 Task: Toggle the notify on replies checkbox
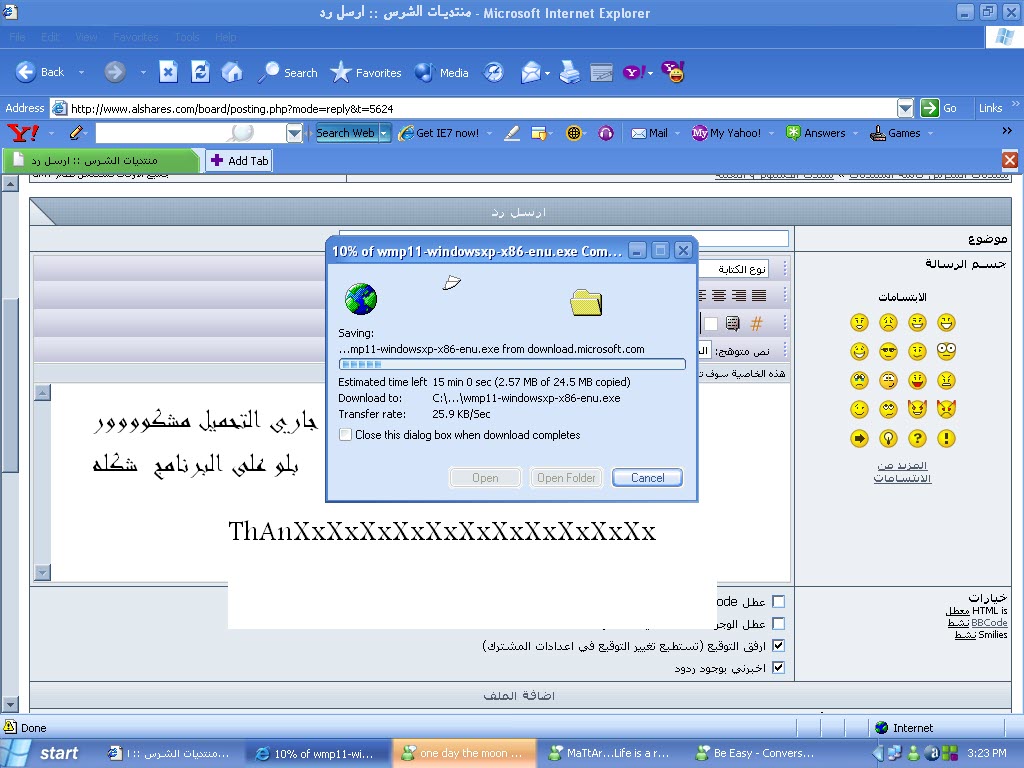pos(778,667)
